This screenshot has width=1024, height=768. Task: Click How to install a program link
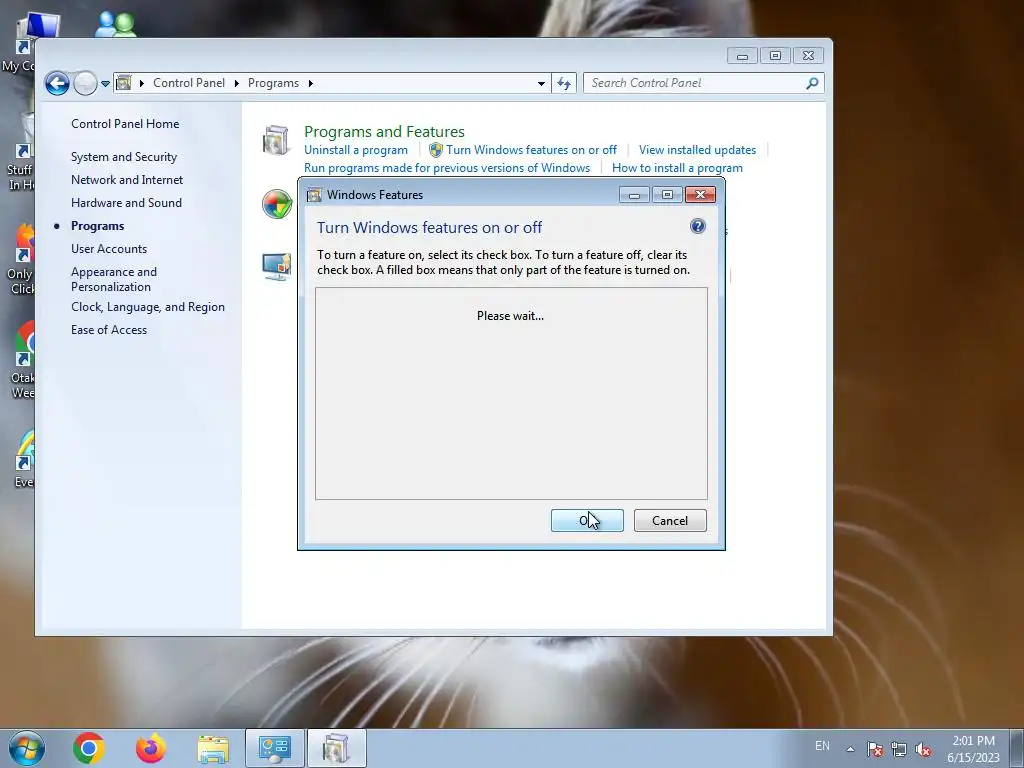click(677, 168)
